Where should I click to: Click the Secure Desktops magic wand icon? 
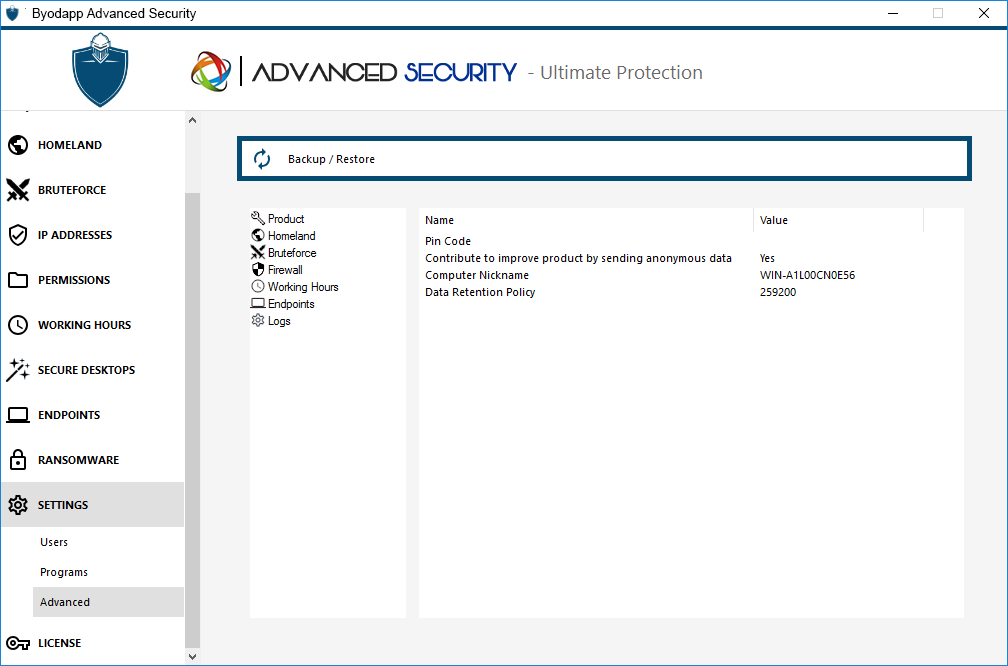click(x=18, y=370)
